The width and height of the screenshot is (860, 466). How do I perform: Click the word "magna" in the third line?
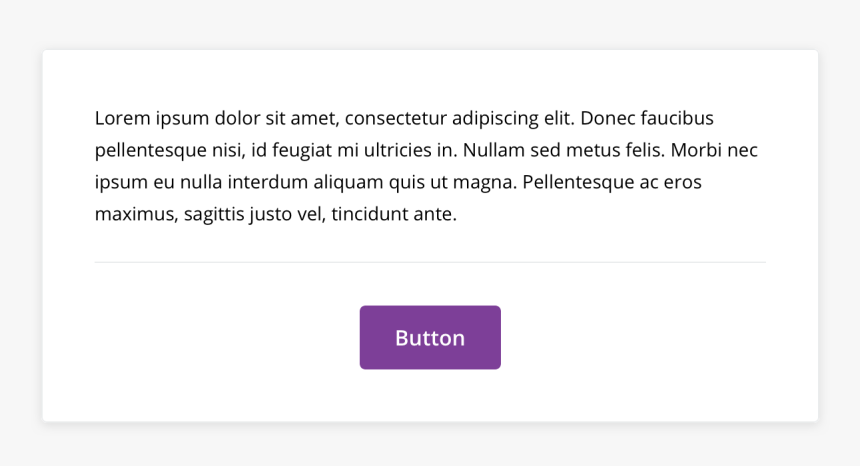coord(485,183)
